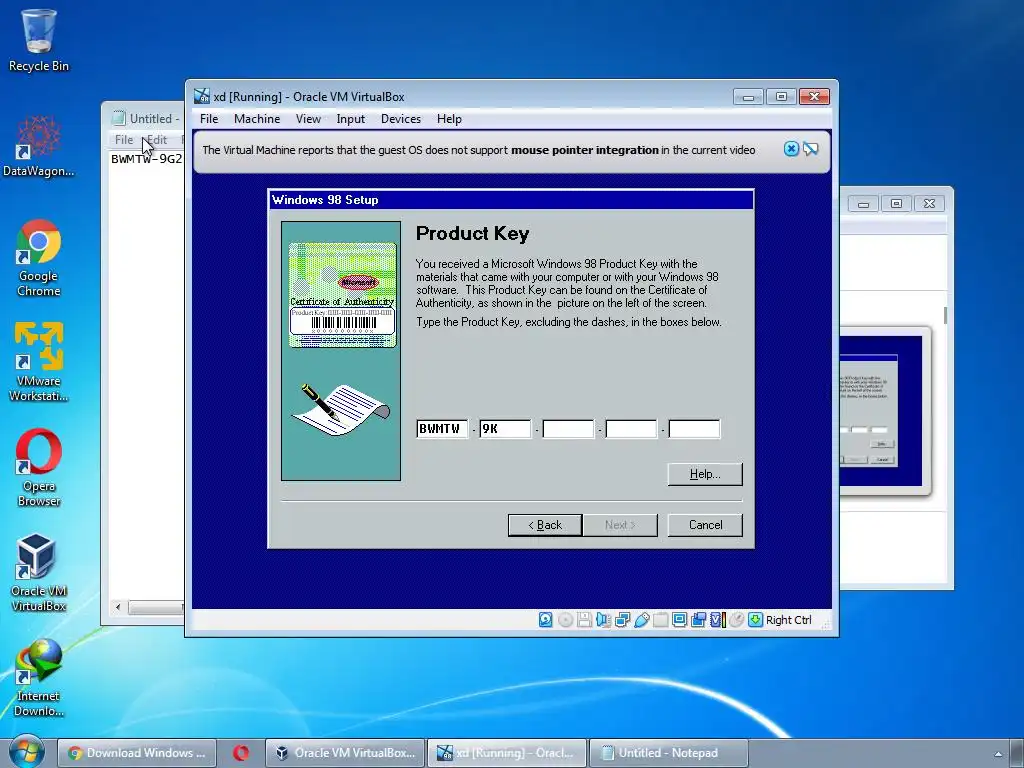Dismiss the mouse integration notification

click(x=791, y=149)
